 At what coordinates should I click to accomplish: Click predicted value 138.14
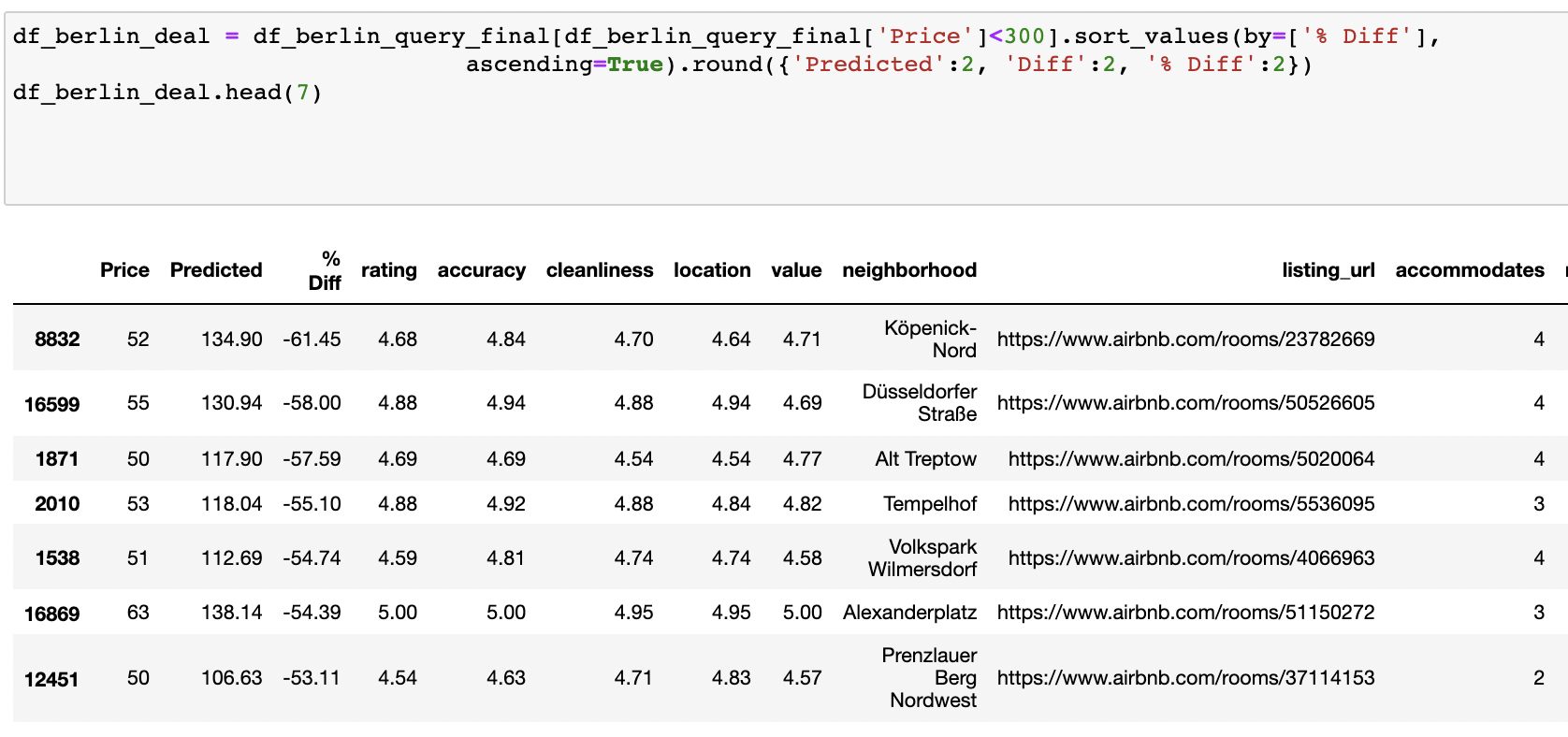pyautogui.click(x=231, y=613)
